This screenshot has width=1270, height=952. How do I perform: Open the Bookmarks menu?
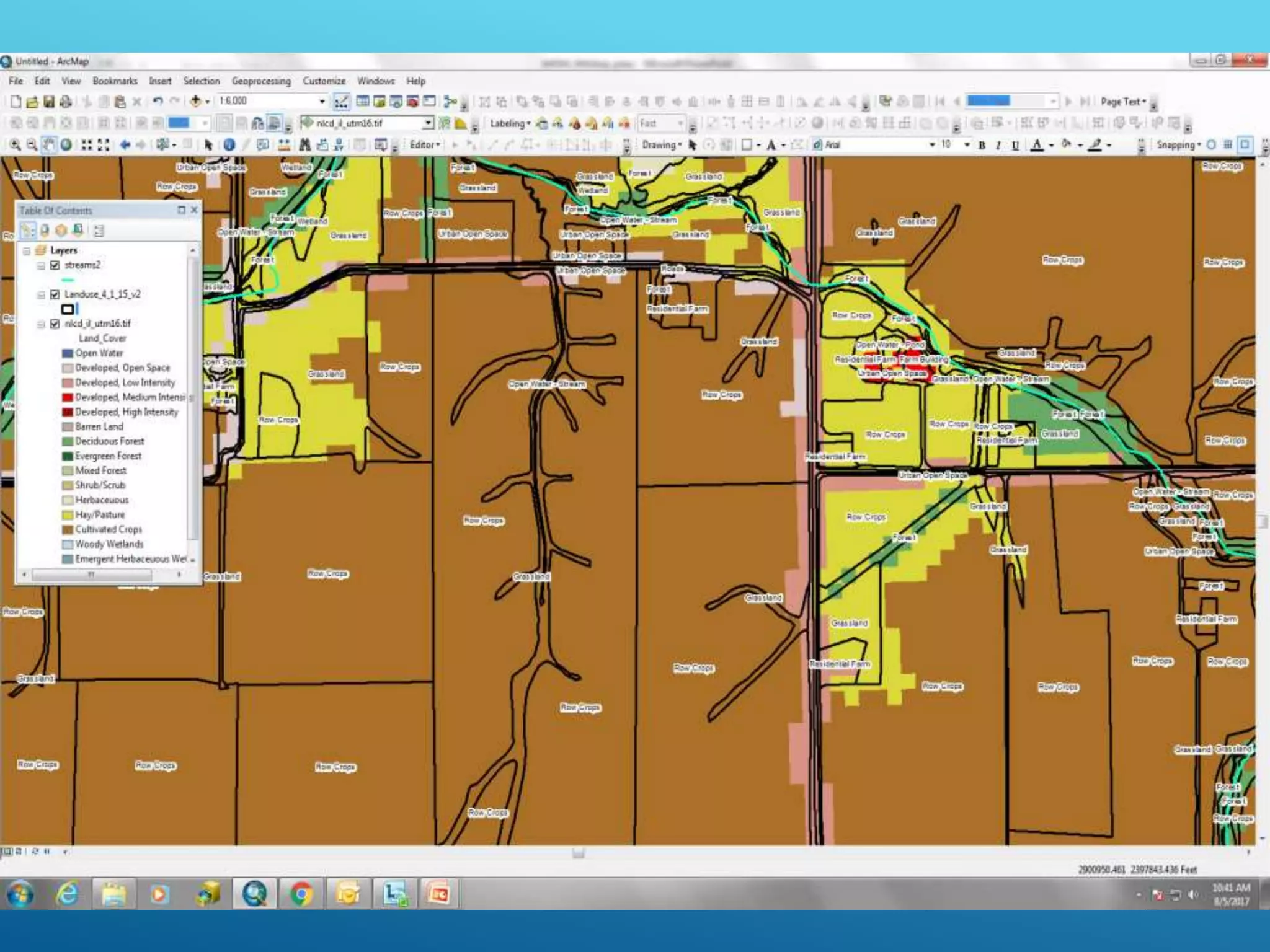click(115, 81)
